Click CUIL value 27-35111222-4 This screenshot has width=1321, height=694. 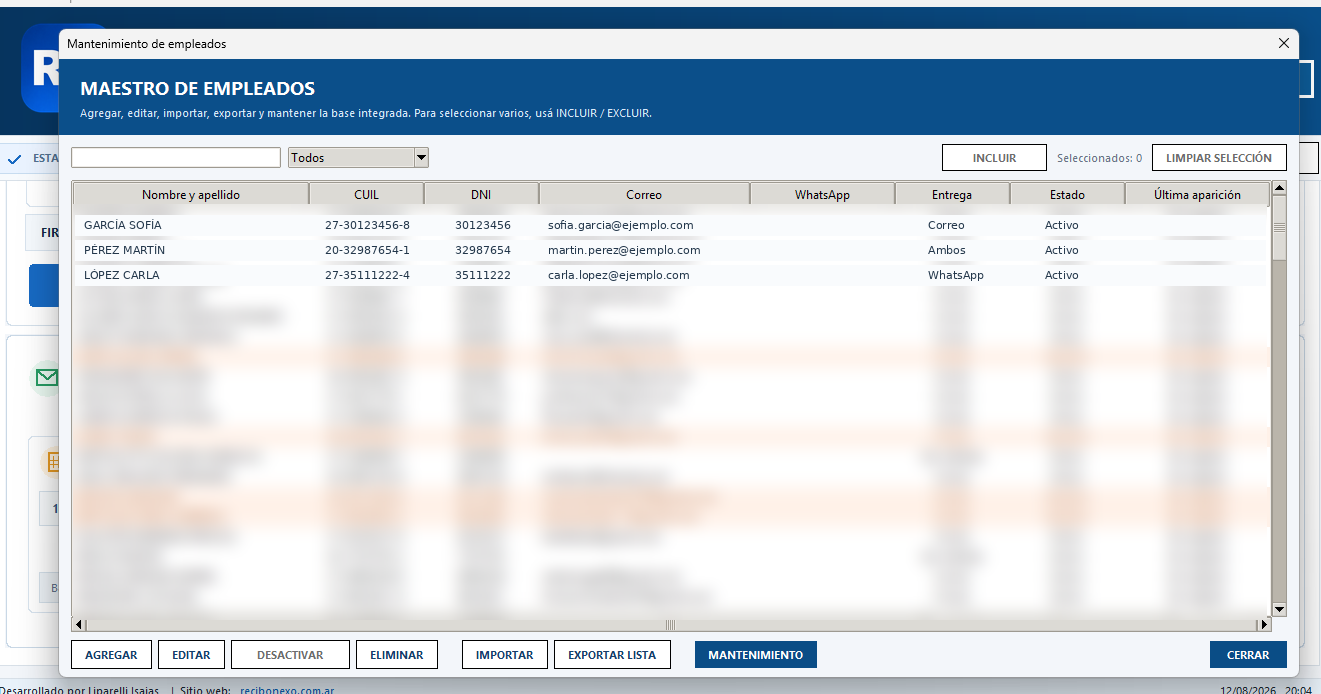pos(367,275)
